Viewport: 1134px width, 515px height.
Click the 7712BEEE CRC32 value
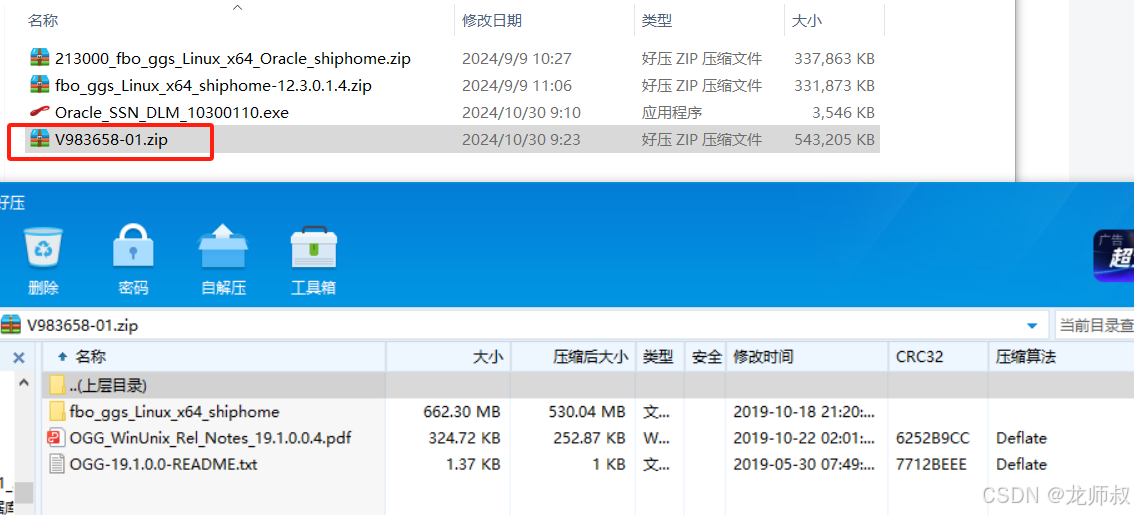[931, 464]
